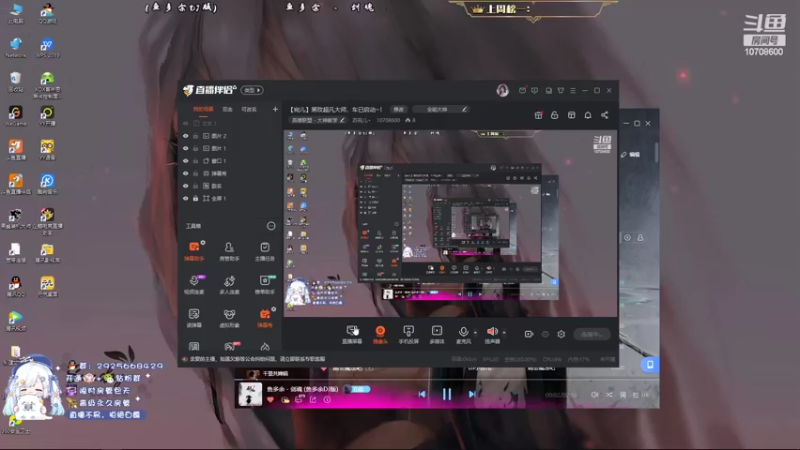Add a 多媒体 media source
Screen dimensions: 800x450
point(437,334)
